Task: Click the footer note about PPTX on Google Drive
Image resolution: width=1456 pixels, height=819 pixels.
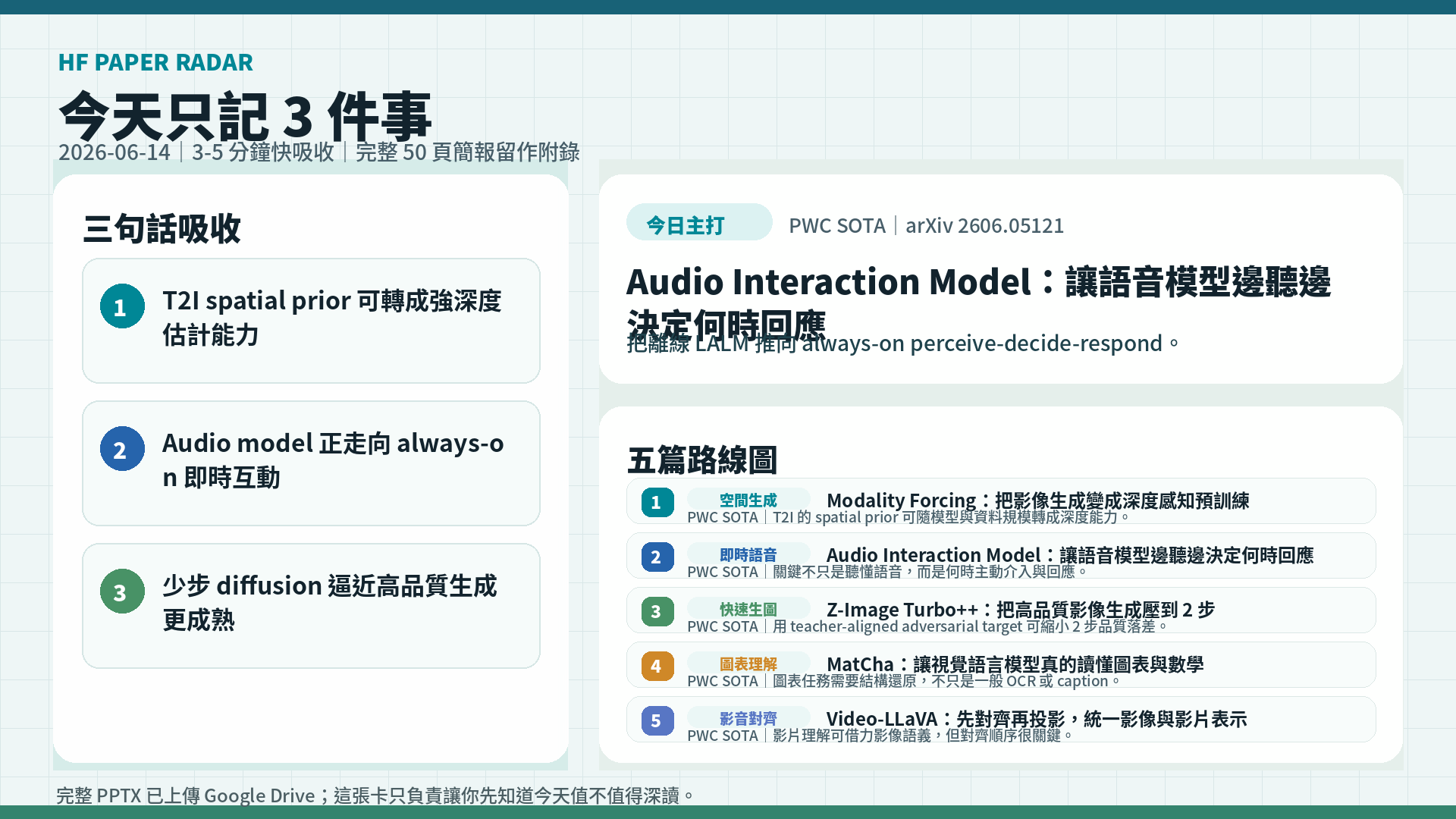Action: (x=375, y=795)
